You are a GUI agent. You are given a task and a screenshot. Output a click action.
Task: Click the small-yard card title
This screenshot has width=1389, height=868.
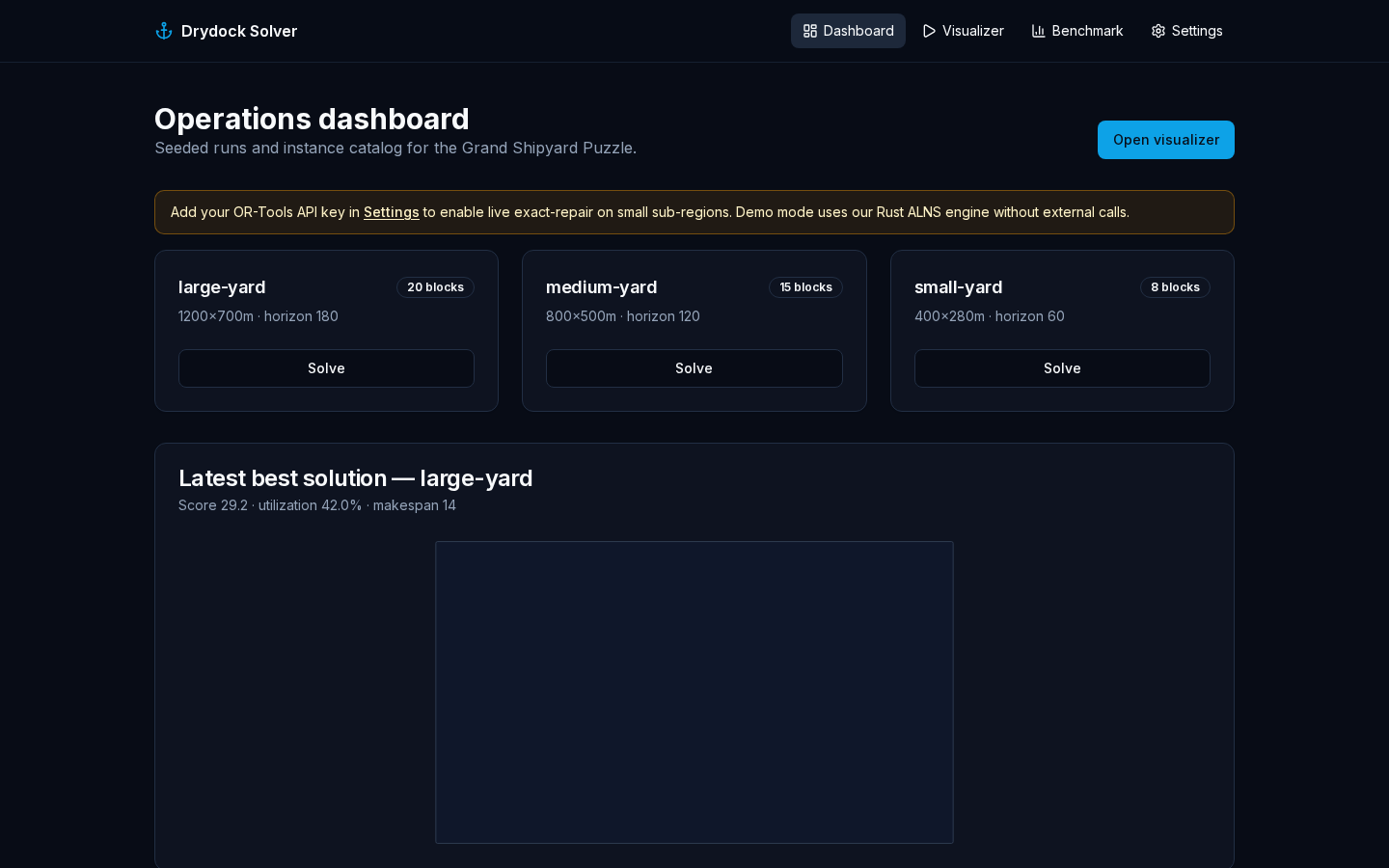coord(958,287)
